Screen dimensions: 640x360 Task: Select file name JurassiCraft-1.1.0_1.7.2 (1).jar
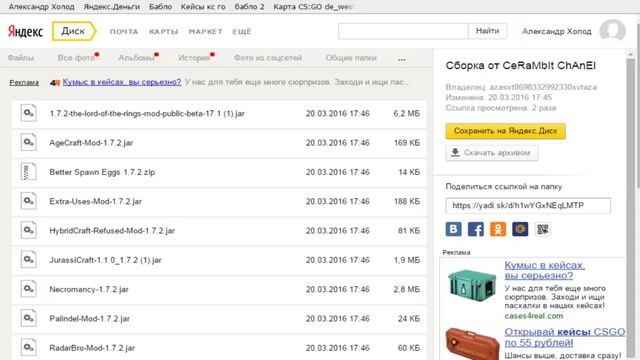pos(105,260)
